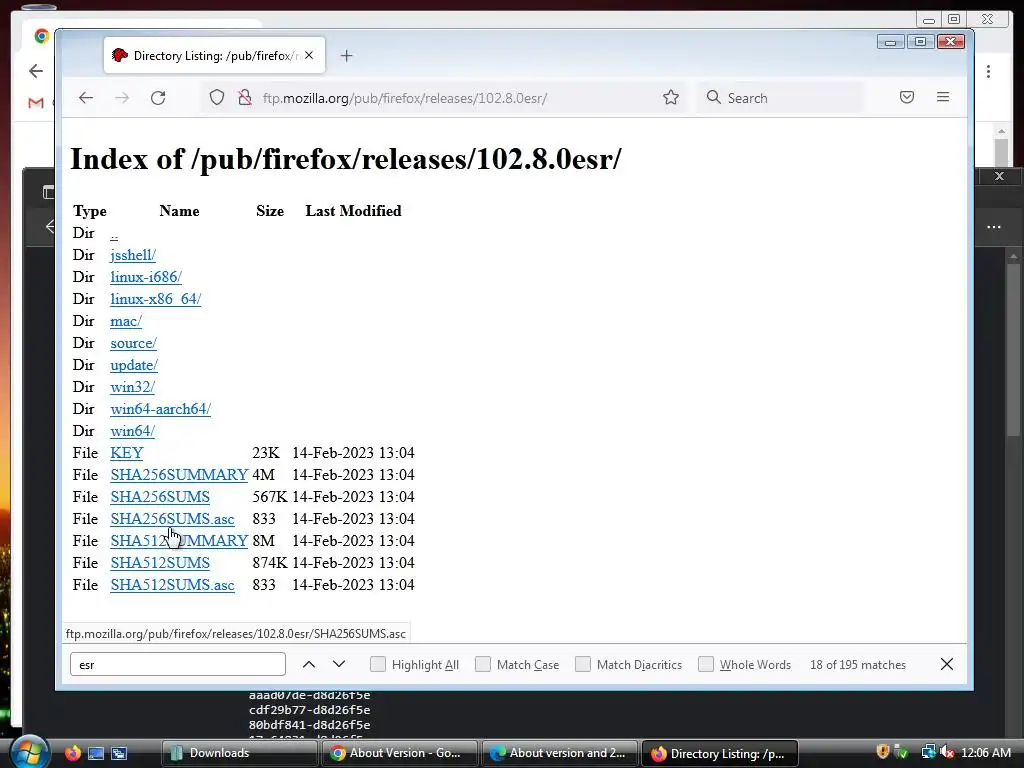This screenshot has height=768, width=1024.
Task: Click the security shield tray icon
Action: pos(882,752)
